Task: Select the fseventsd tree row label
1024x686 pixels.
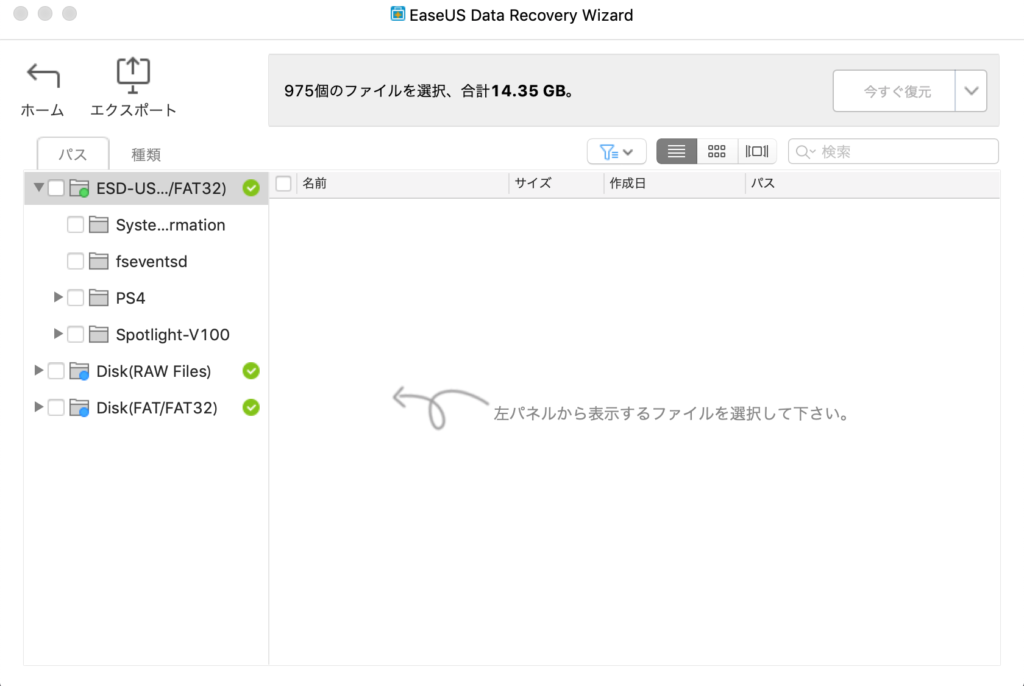Action: coord(152,261)
